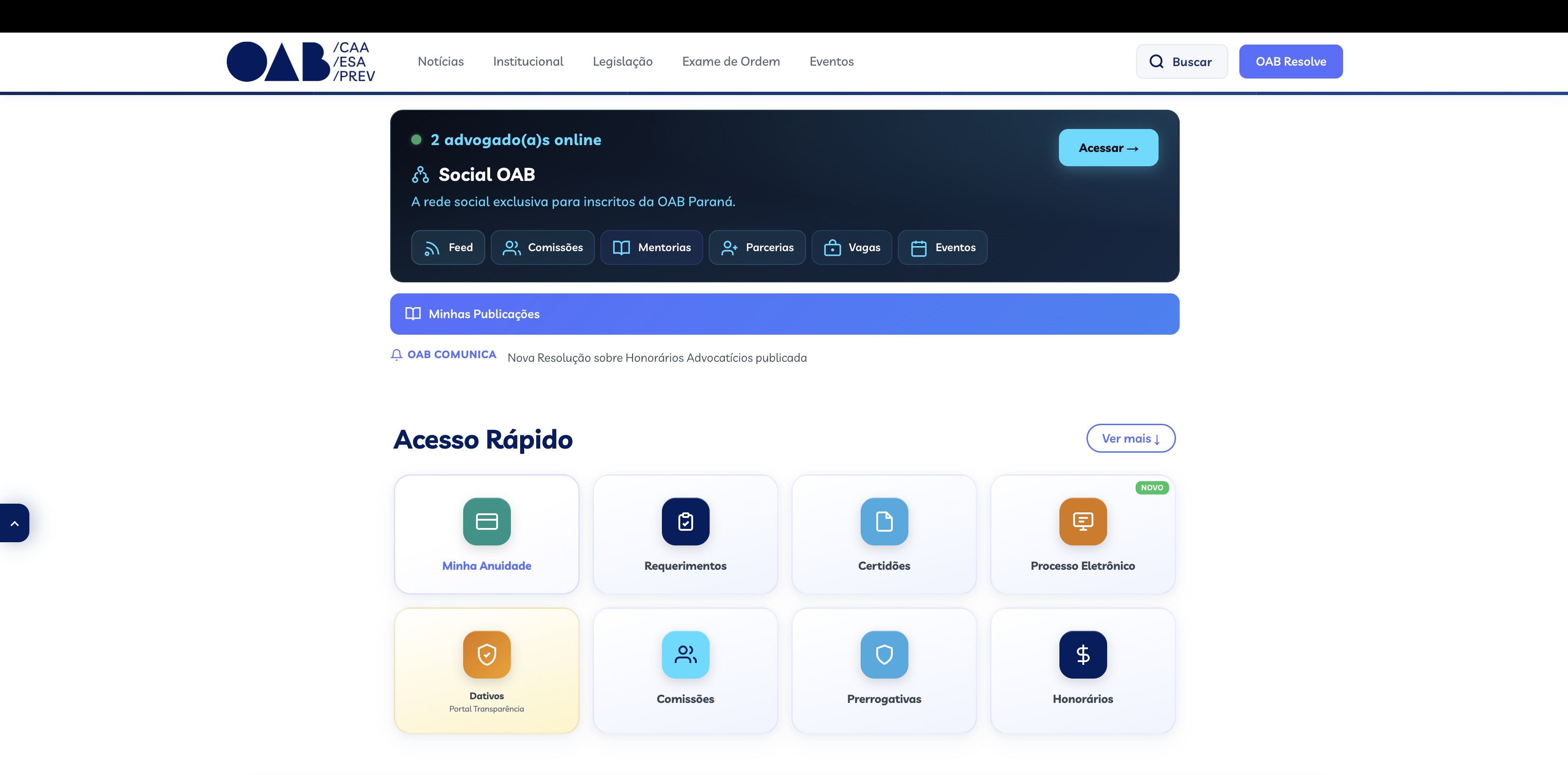Open the Minha Anuidade card icon
Image resolution: width=1568 pixels, height=775 pixels.
point(487,521)
